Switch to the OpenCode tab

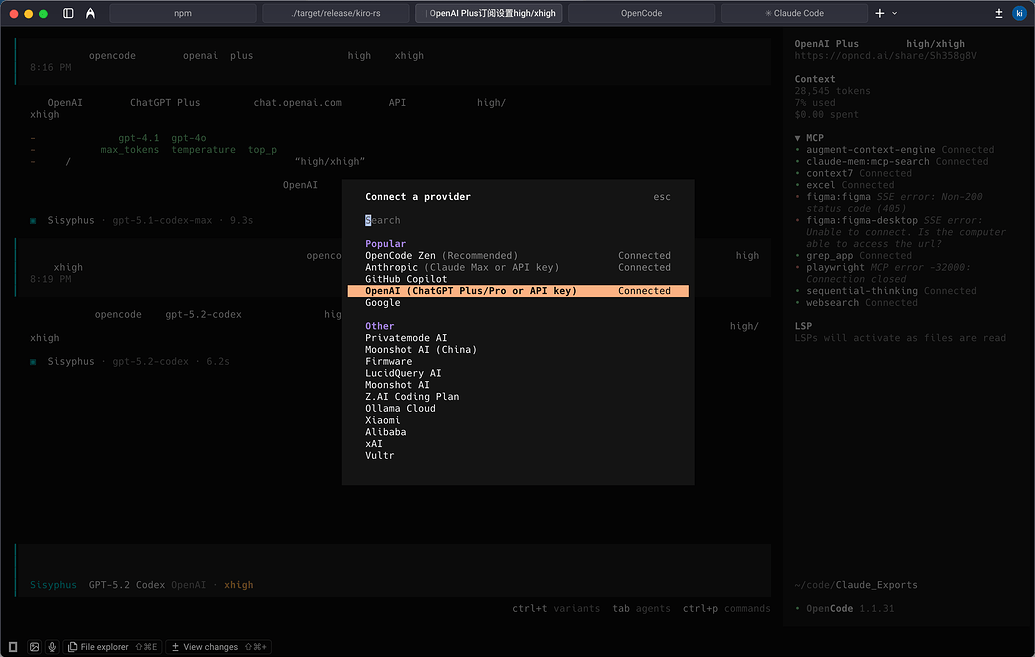(x=642, y=13)
